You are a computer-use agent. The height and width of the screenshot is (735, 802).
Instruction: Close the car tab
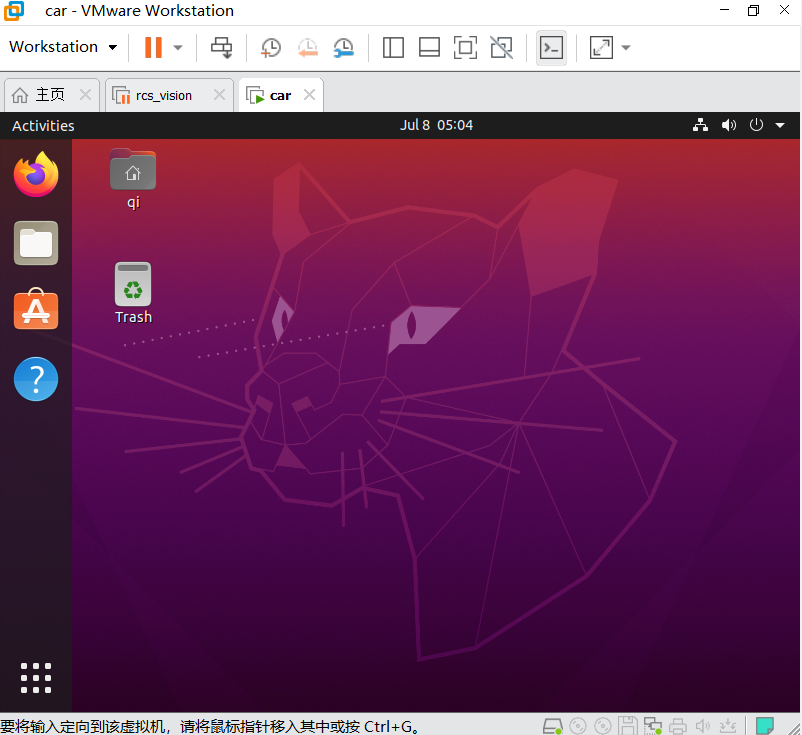pyautogui.click(x=309, y=95)
